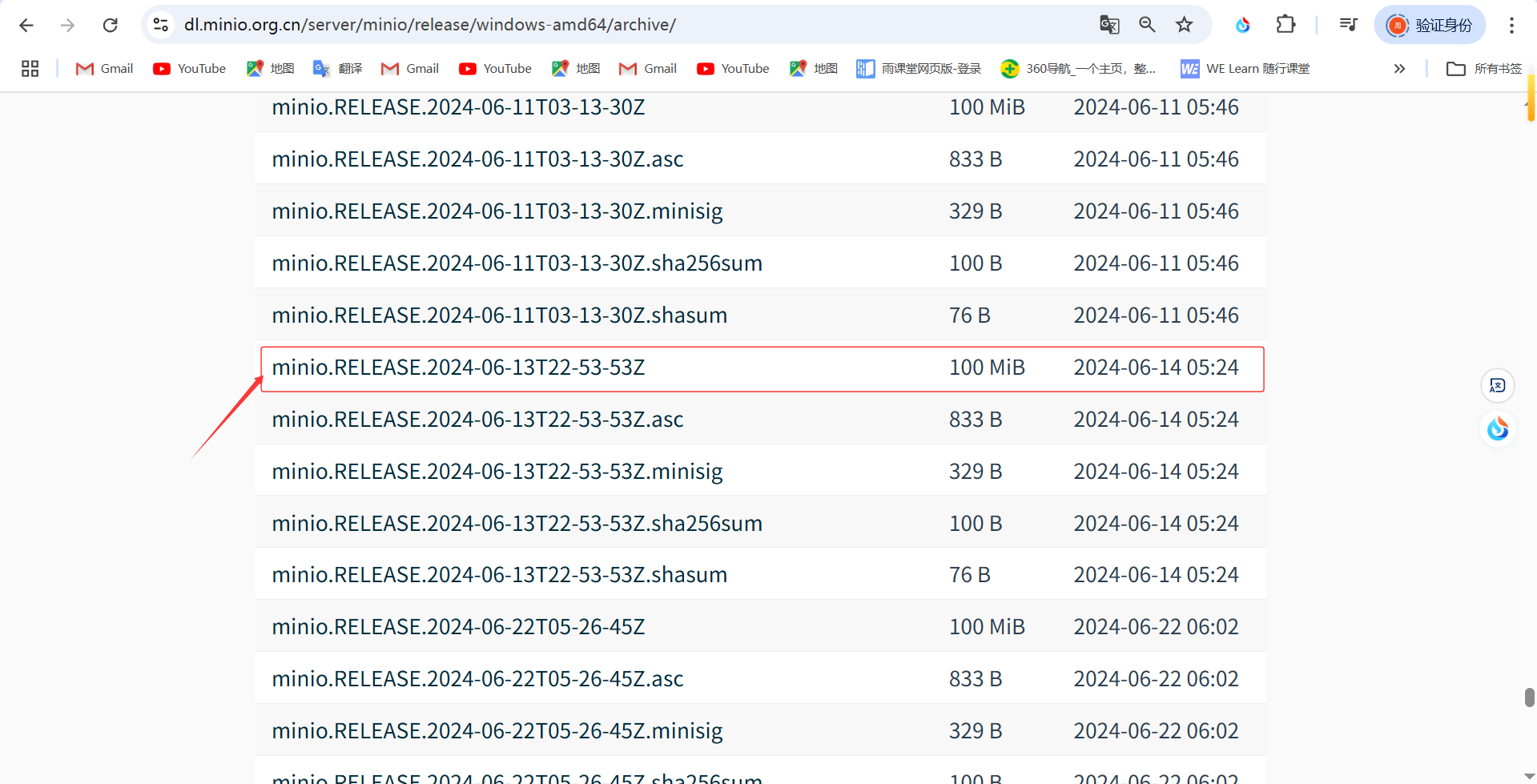
Task: Open minio.RELEASE.2024-06-13T22-53-53Z.asc file
Action: pyautogui.click(x=477, y=420)
